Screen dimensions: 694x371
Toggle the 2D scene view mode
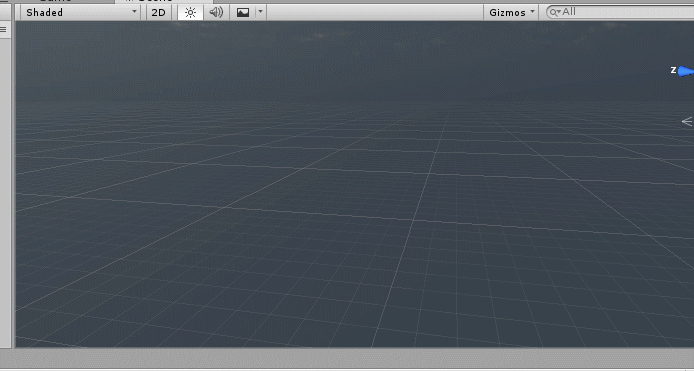(158, 12)
